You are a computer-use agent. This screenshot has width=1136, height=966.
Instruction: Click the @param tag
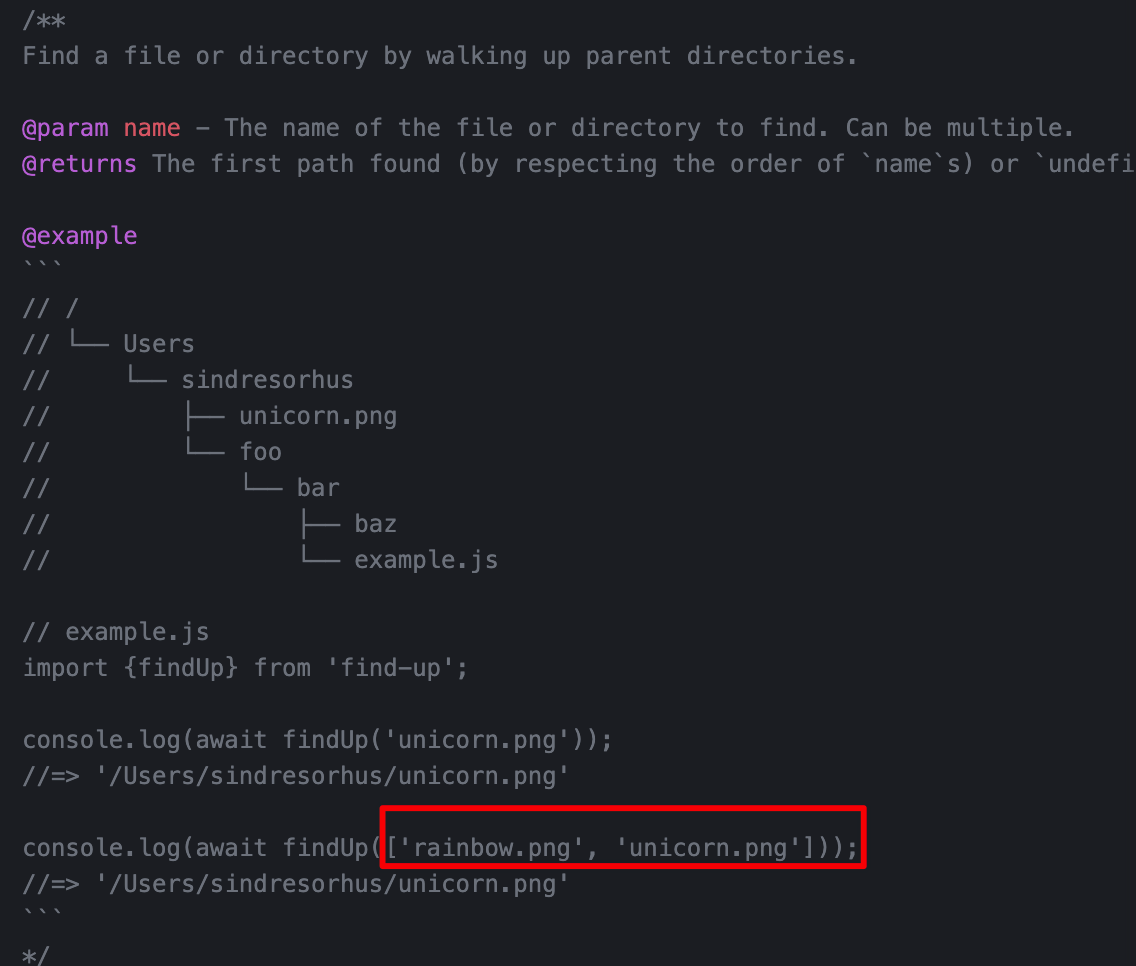[x=65, y=129]
